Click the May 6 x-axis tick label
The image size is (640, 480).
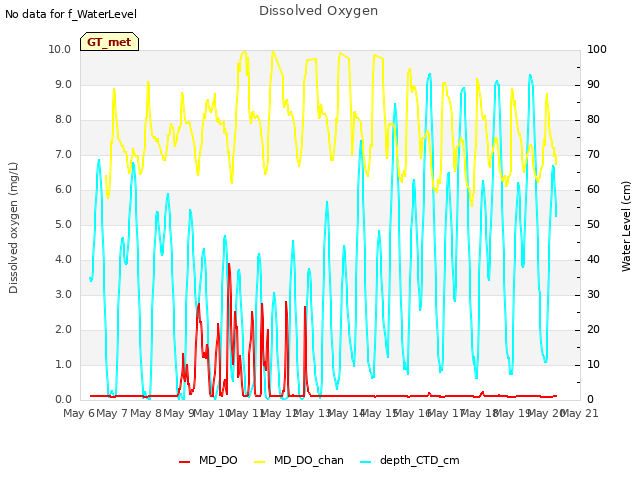[79, 413]
